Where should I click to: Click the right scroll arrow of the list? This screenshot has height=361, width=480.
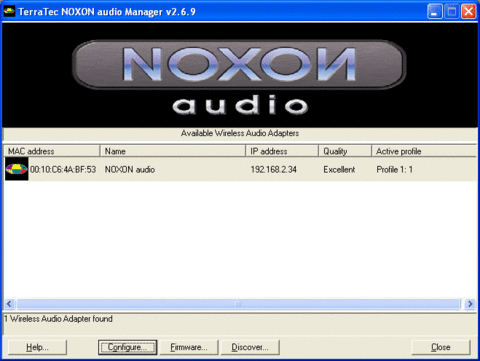pyautogui.click(x=470, y=304)
